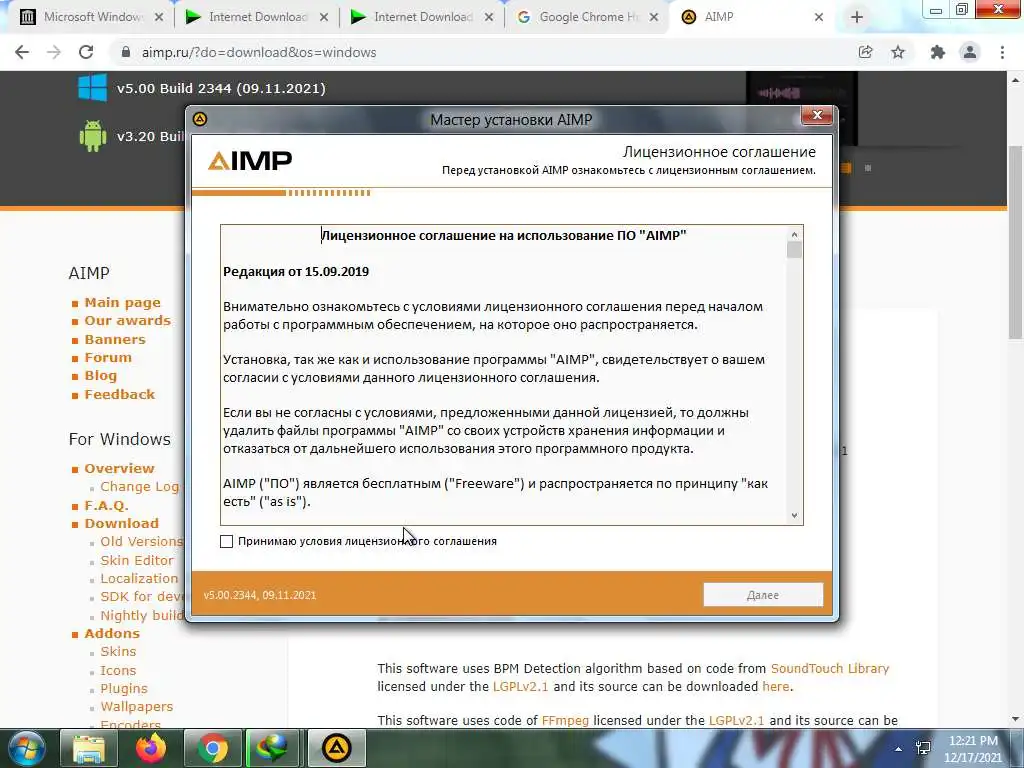This screenshot has height=768, width=1024.
Task: Go forward in Chrome history
Action: (54, 52)
